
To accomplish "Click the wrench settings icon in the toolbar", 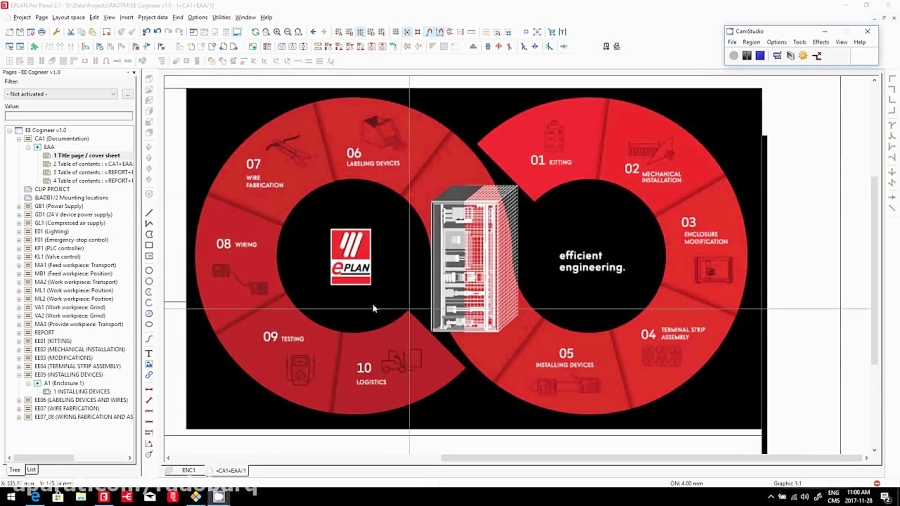I will (x=56, y=32).
